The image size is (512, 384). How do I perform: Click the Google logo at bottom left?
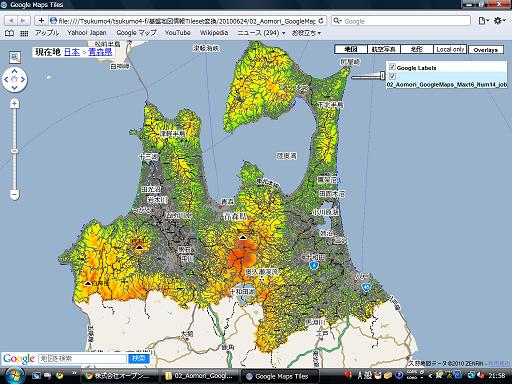pos(19,359)
